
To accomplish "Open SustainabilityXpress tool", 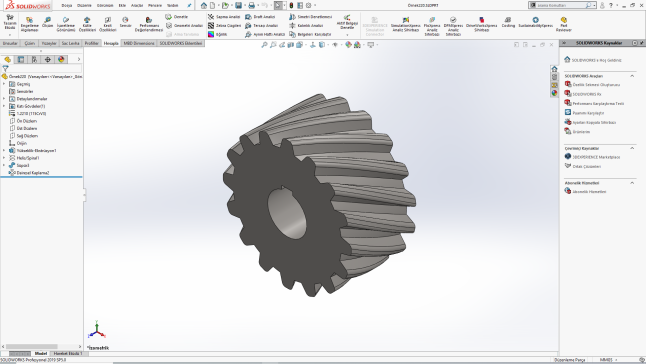I will [535, 22].
